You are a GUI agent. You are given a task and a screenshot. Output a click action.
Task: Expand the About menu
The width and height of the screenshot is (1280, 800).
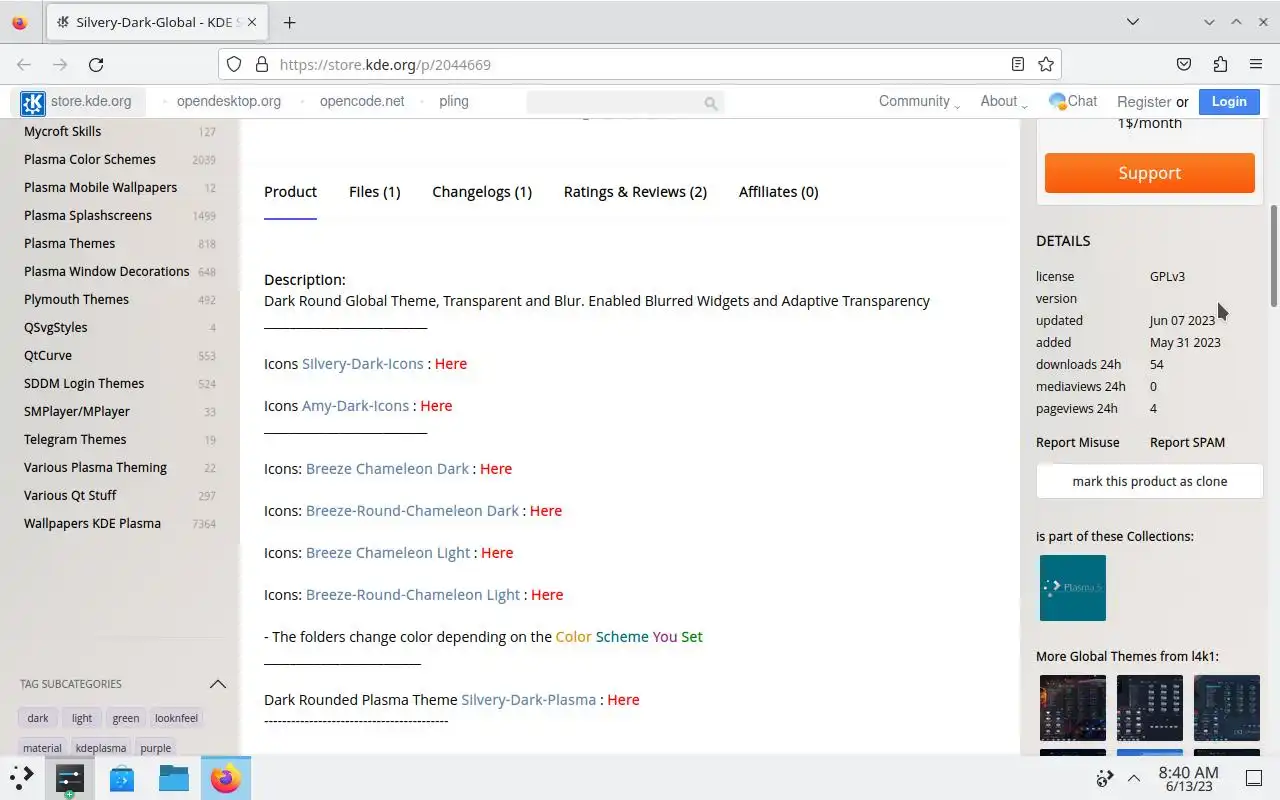(x=1004, y=101)
